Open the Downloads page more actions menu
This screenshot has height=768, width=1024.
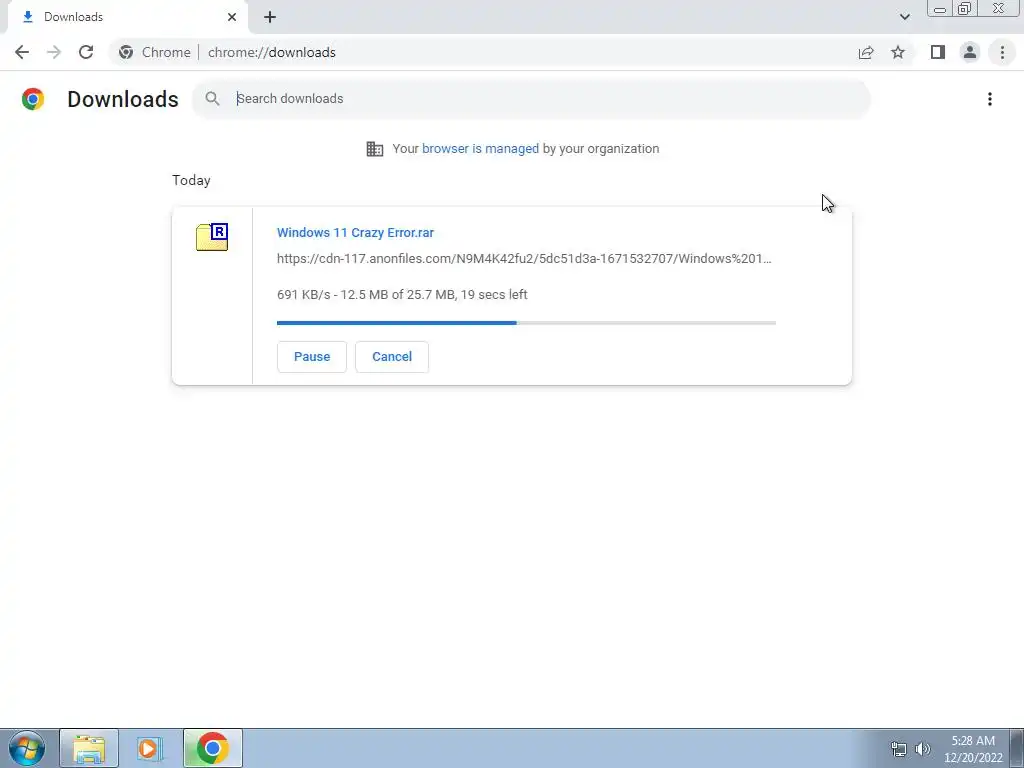[990, 99]
